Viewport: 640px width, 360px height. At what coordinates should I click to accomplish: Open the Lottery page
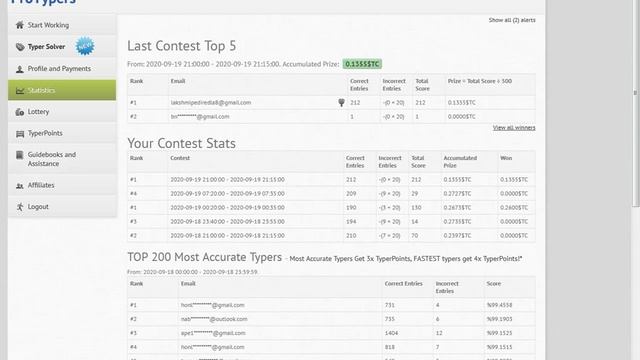[x=62, y=112]
